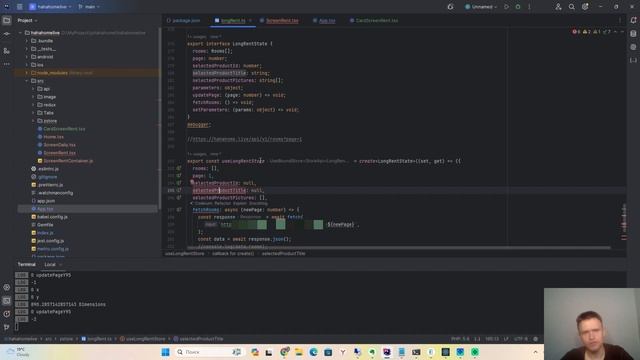Screen dimensions: 640x360
Task: Expand the .bundle folder
Action: [x=27, y=41]
